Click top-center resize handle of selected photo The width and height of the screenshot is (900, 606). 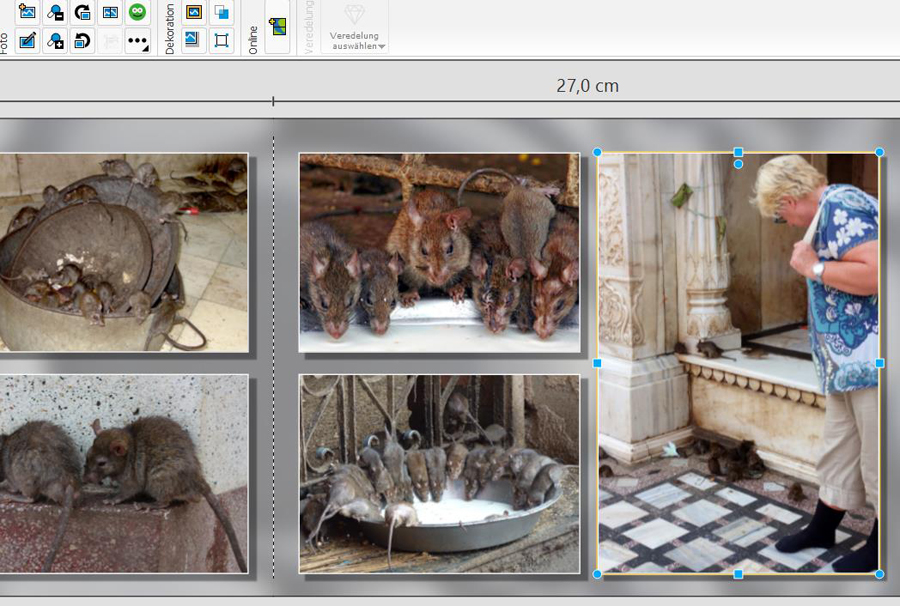point(738,153)
